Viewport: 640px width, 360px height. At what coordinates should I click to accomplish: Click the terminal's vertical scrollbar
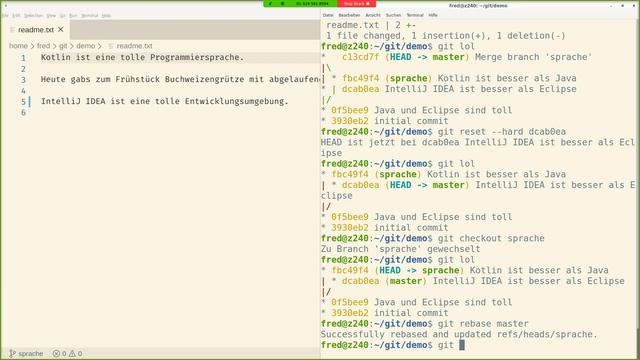click(638, 188)
